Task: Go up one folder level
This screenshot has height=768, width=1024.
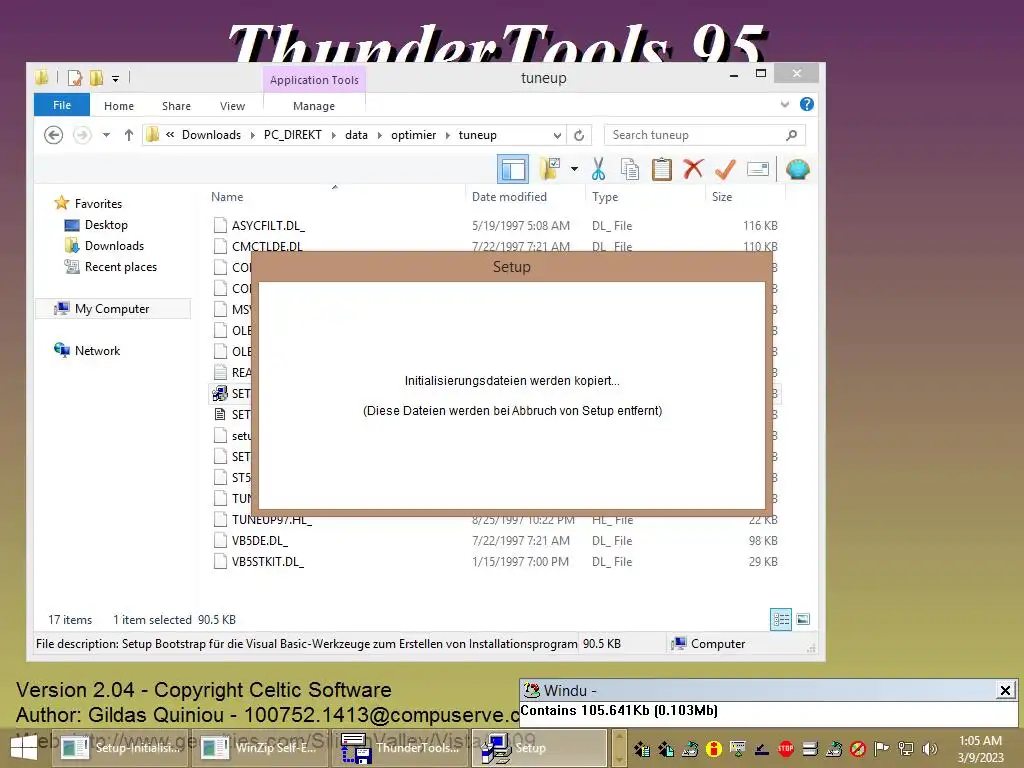Action: pos(129,135)
